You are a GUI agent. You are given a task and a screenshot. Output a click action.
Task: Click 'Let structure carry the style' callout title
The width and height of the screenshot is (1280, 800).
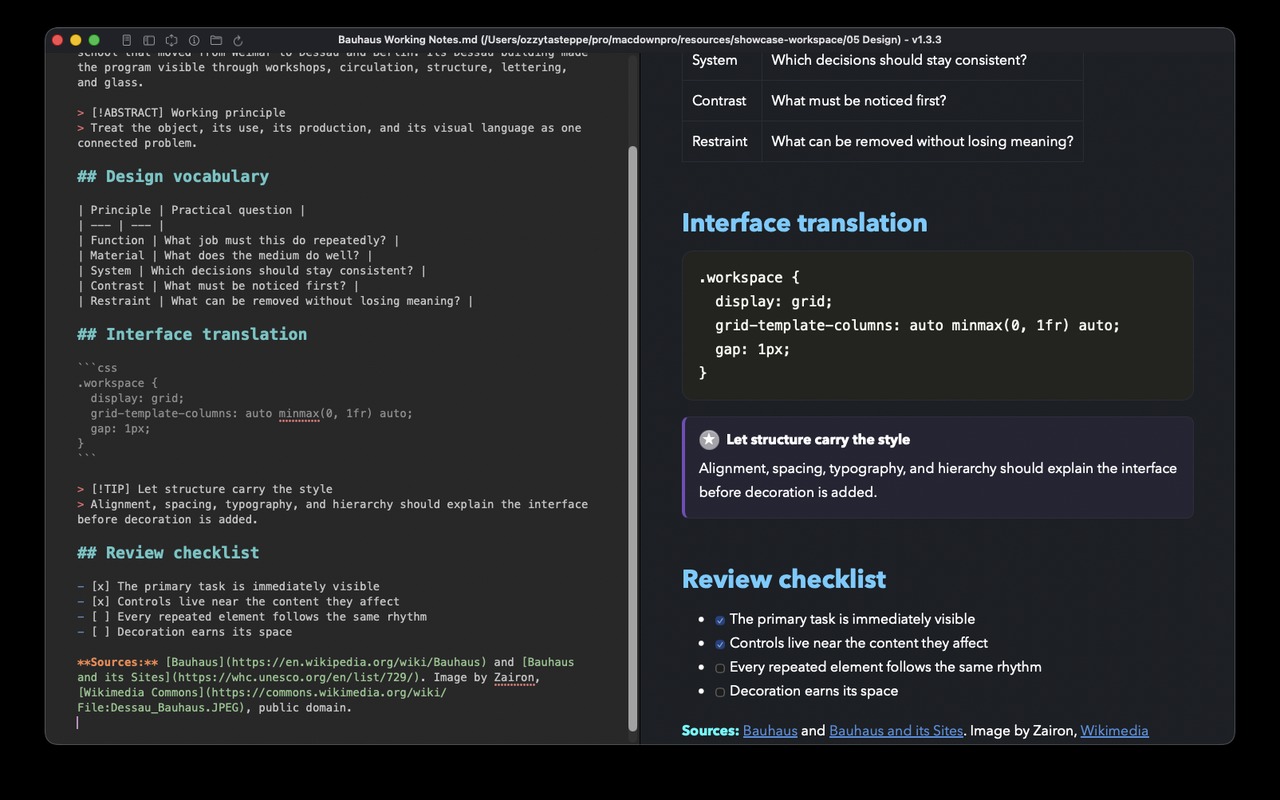pos(818,439)
